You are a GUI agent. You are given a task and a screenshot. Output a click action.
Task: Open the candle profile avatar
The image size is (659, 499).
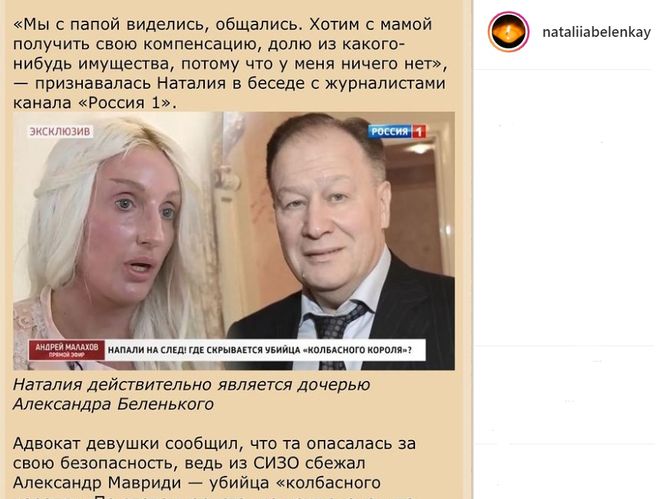508,32
